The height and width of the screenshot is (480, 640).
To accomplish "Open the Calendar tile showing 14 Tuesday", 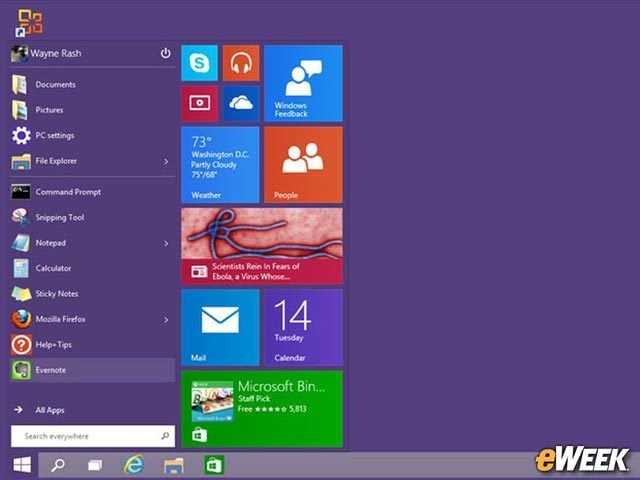I will [303, 327].
